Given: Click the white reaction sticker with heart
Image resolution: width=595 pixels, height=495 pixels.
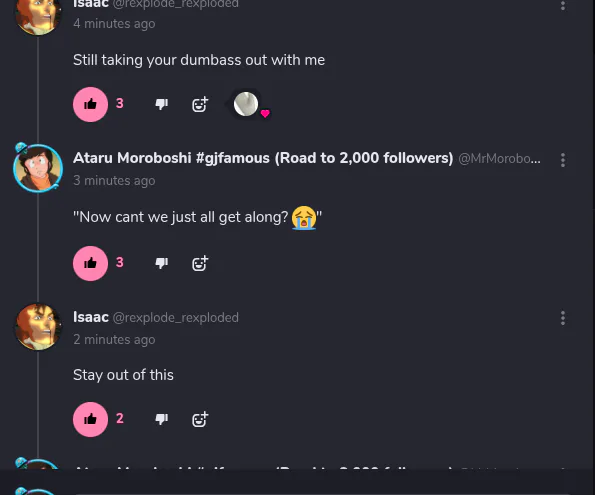Looking at the screenshot, I should [246, 104].
